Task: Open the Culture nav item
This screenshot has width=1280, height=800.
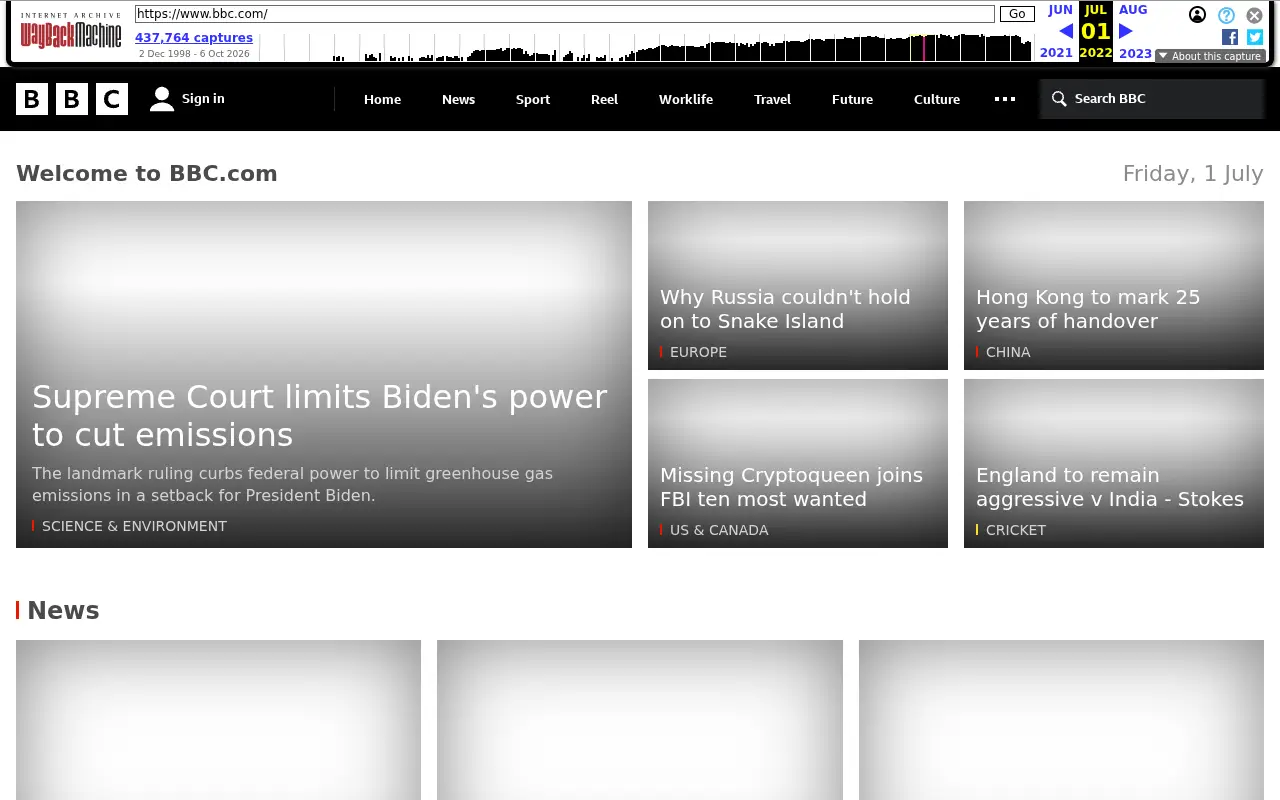Action: point(937,99)
